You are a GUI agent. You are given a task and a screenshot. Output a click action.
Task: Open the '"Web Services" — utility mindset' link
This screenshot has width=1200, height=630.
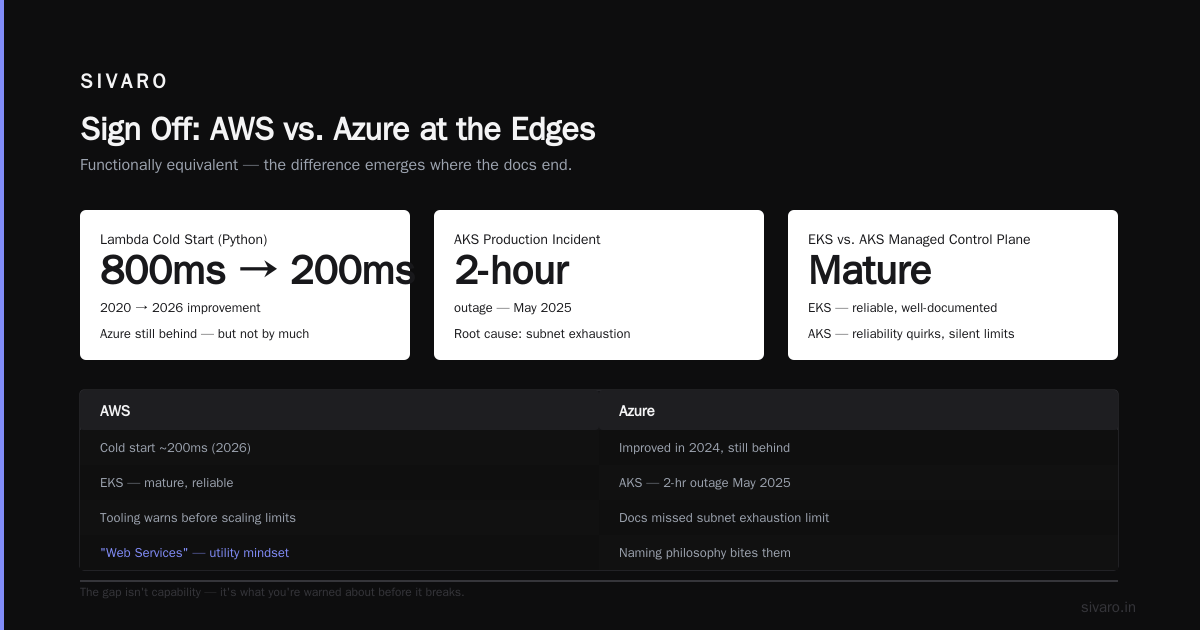pyautogui.click(x=194, y=553)
